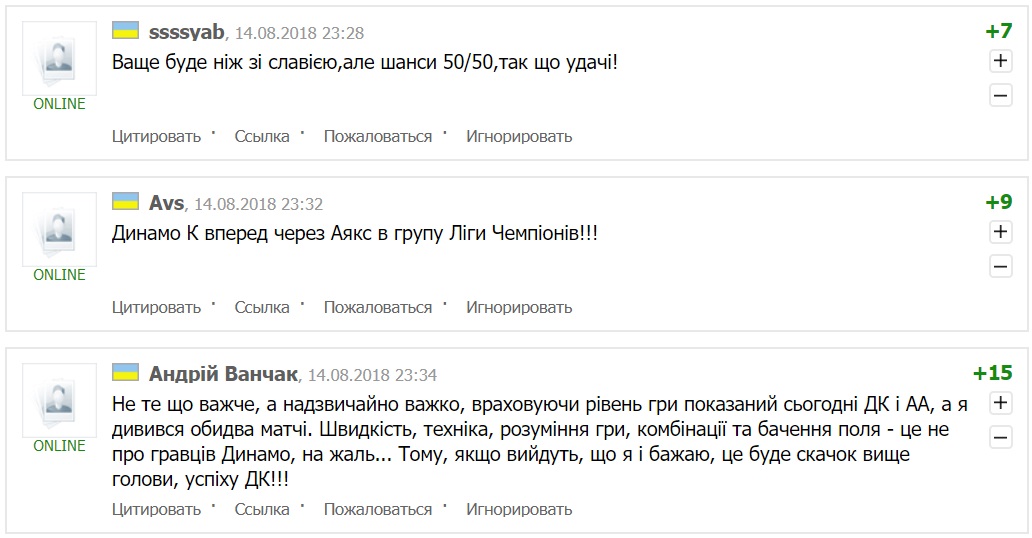Viewport: 1032px width, 538px height.
Task: Open Андрій Ванчак's avatar thumbnail
Action: tap(59, 399)
